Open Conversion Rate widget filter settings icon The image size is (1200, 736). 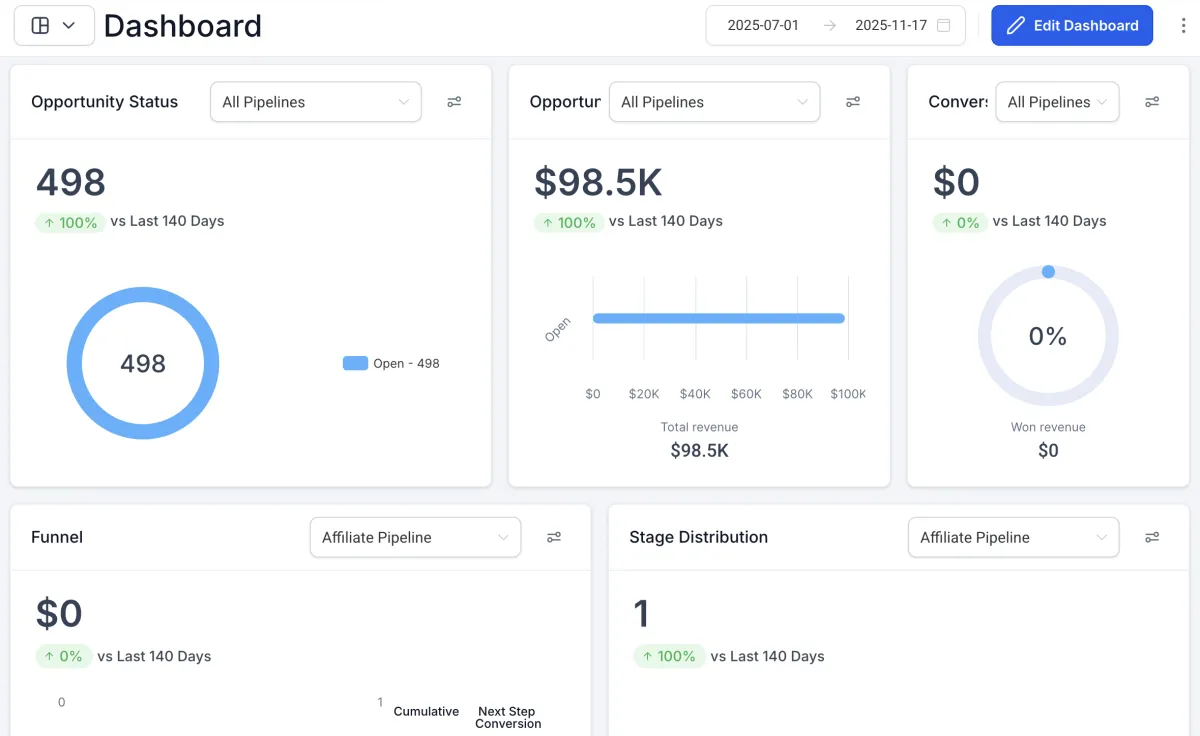pos(1152,102)
